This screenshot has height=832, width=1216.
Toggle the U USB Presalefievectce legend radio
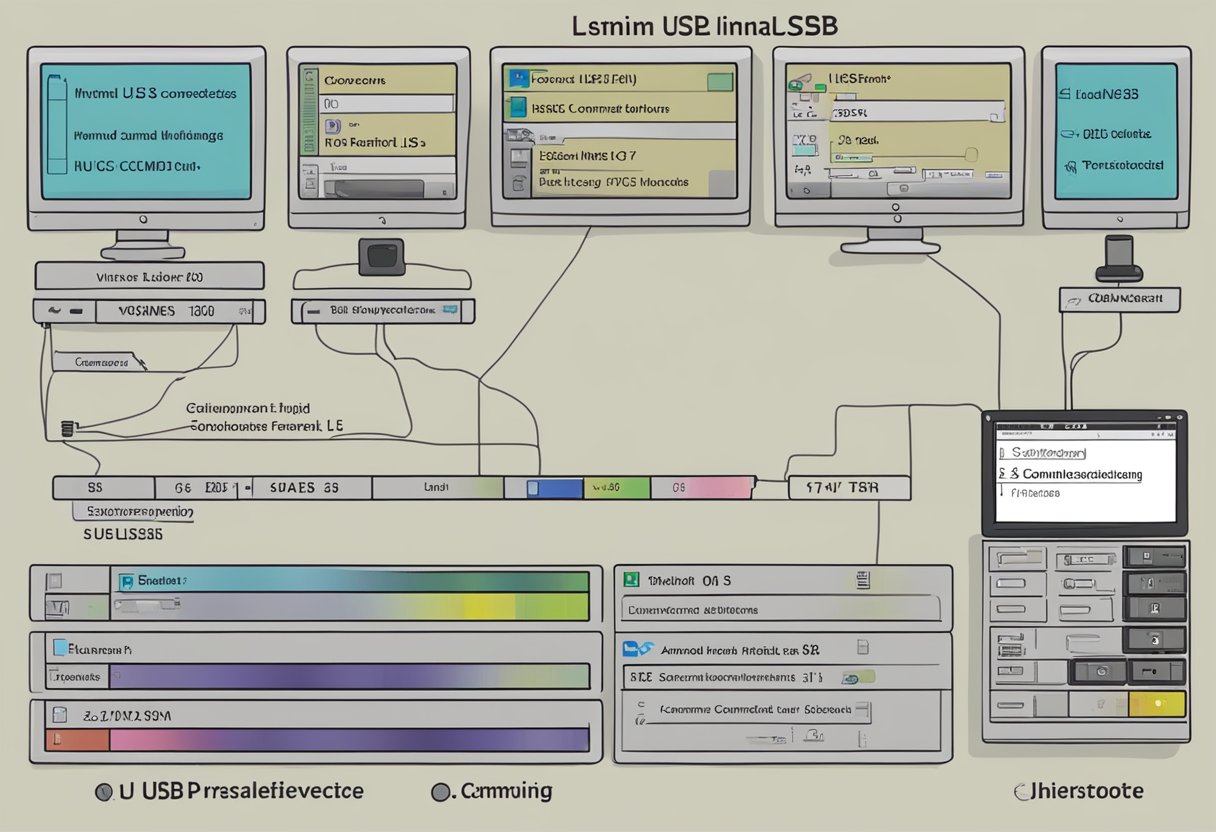click(x=103, y=790)
